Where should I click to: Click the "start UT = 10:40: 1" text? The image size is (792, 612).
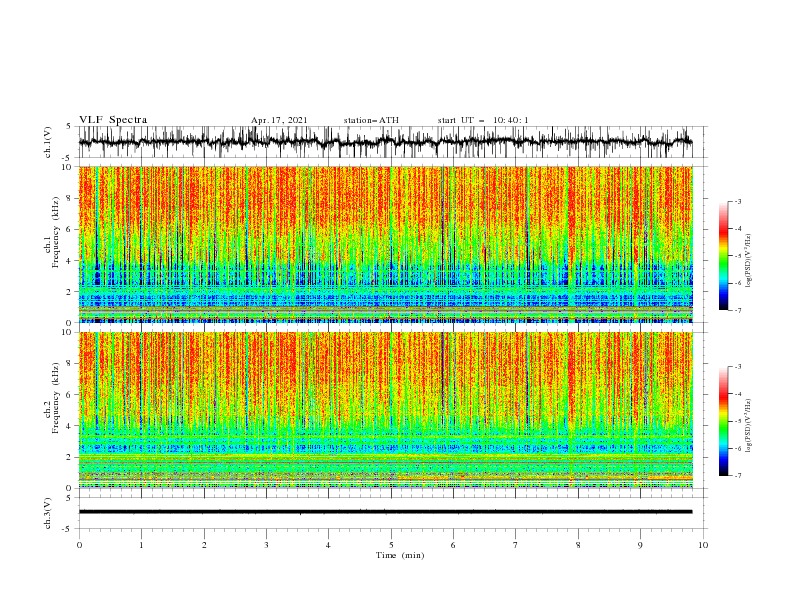click(x=483, y=120)
